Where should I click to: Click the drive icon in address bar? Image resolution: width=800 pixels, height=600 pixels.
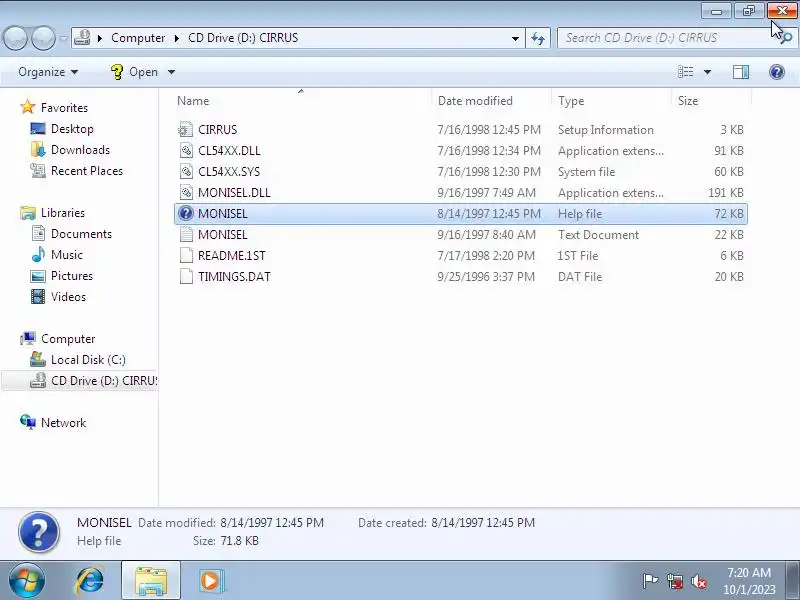(82, 38)
